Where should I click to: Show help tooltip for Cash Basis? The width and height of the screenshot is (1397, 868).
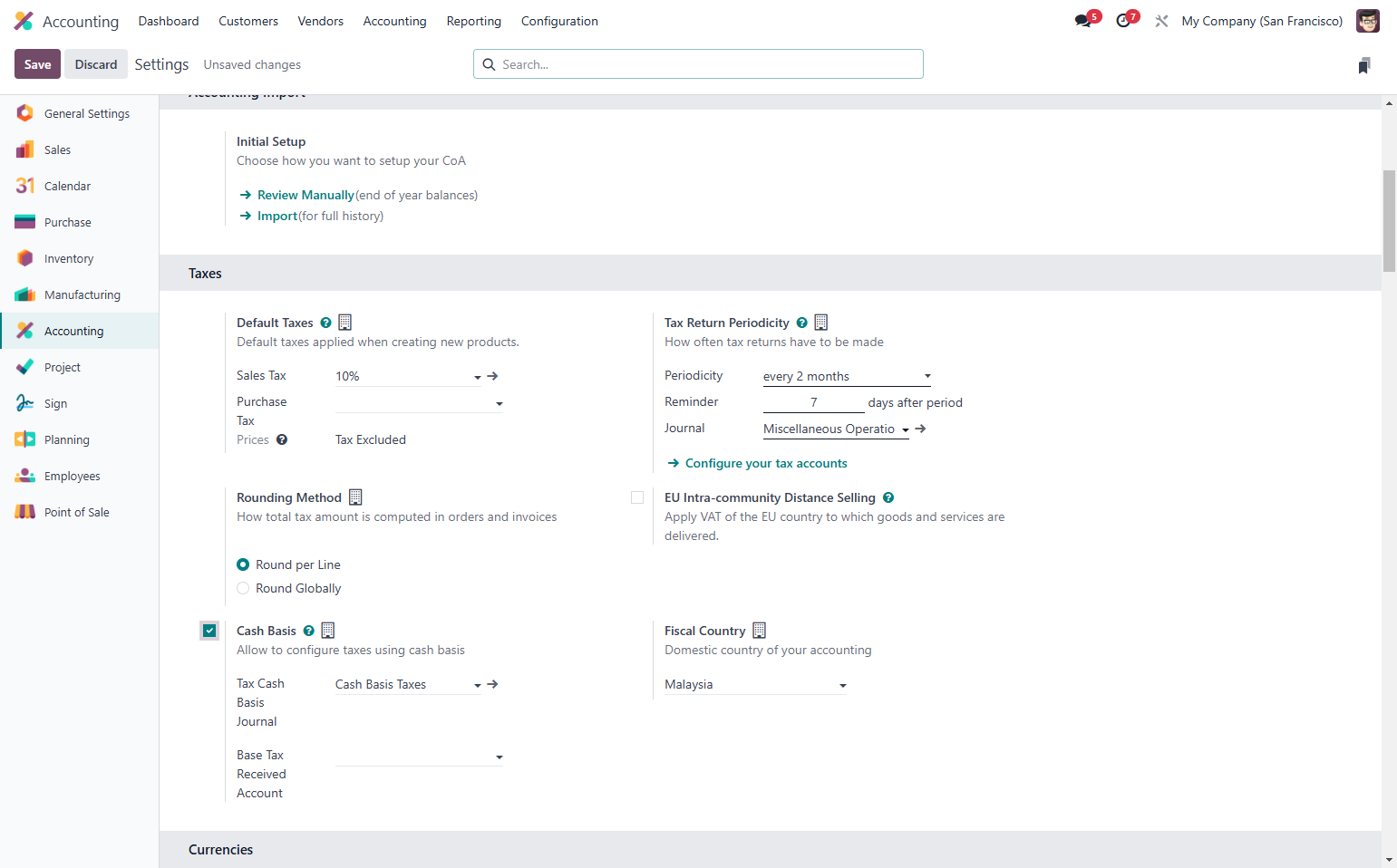click(x=308, y=631)
